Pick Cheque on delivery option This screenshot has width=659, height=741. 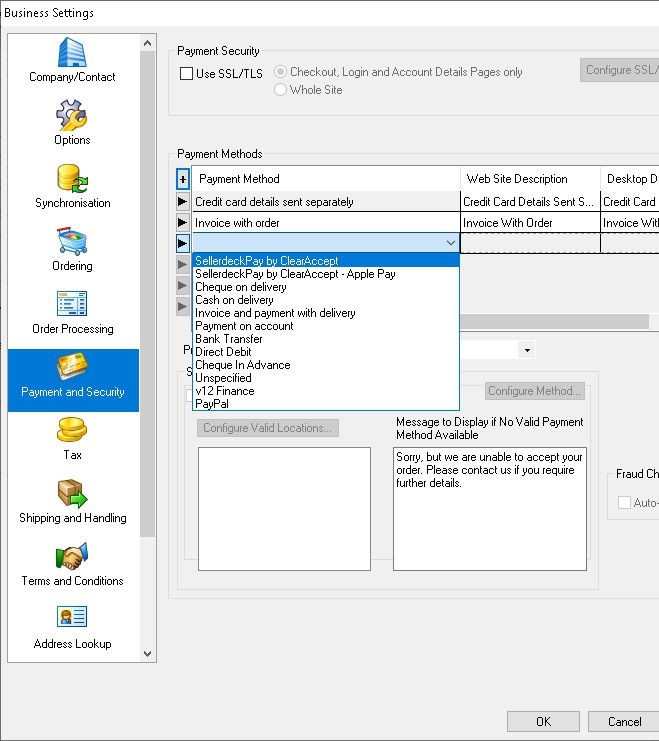[326, 287]
